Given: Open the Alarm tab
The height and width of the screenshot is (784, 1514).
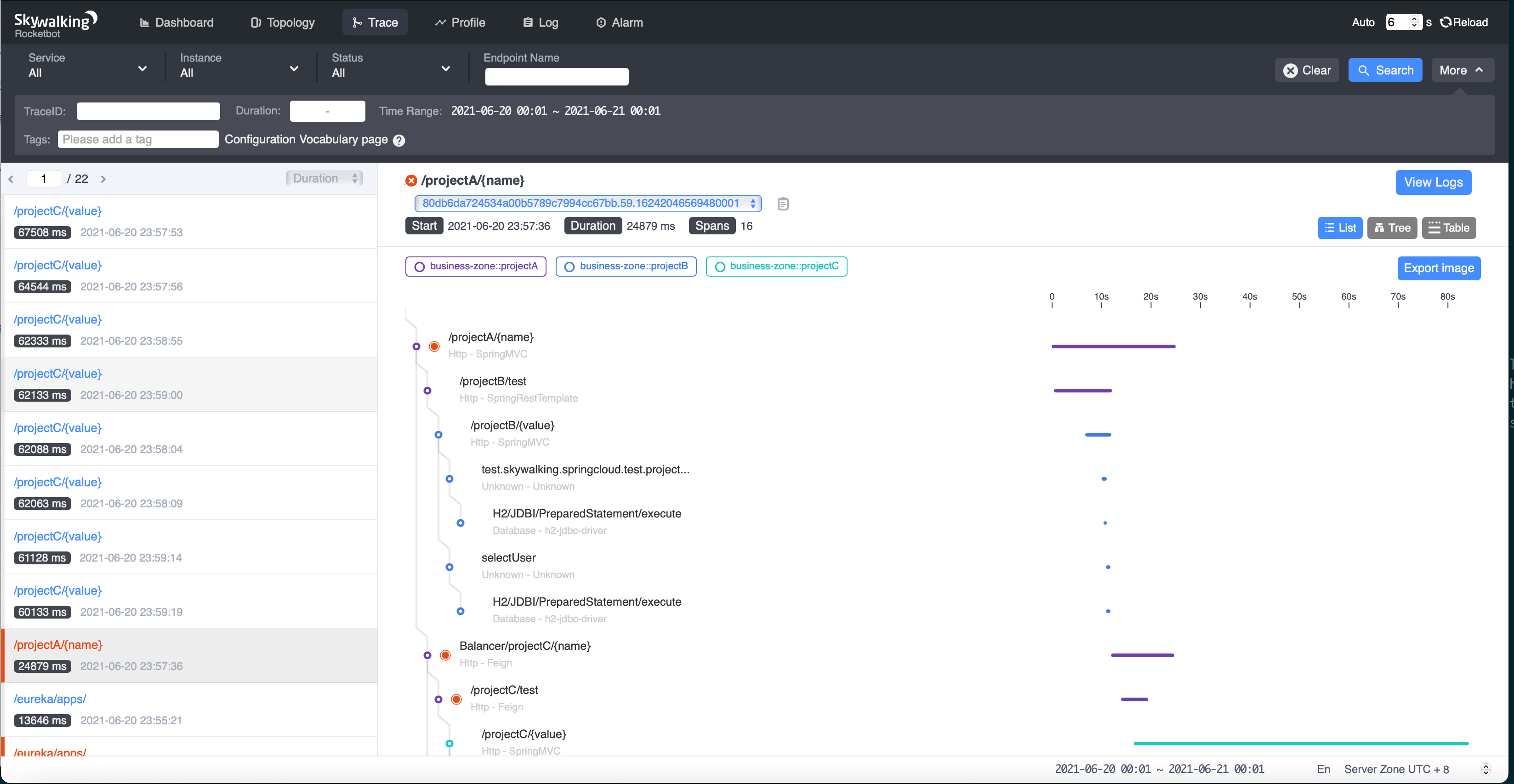Looking at the screenshot, I should point(620,23).
